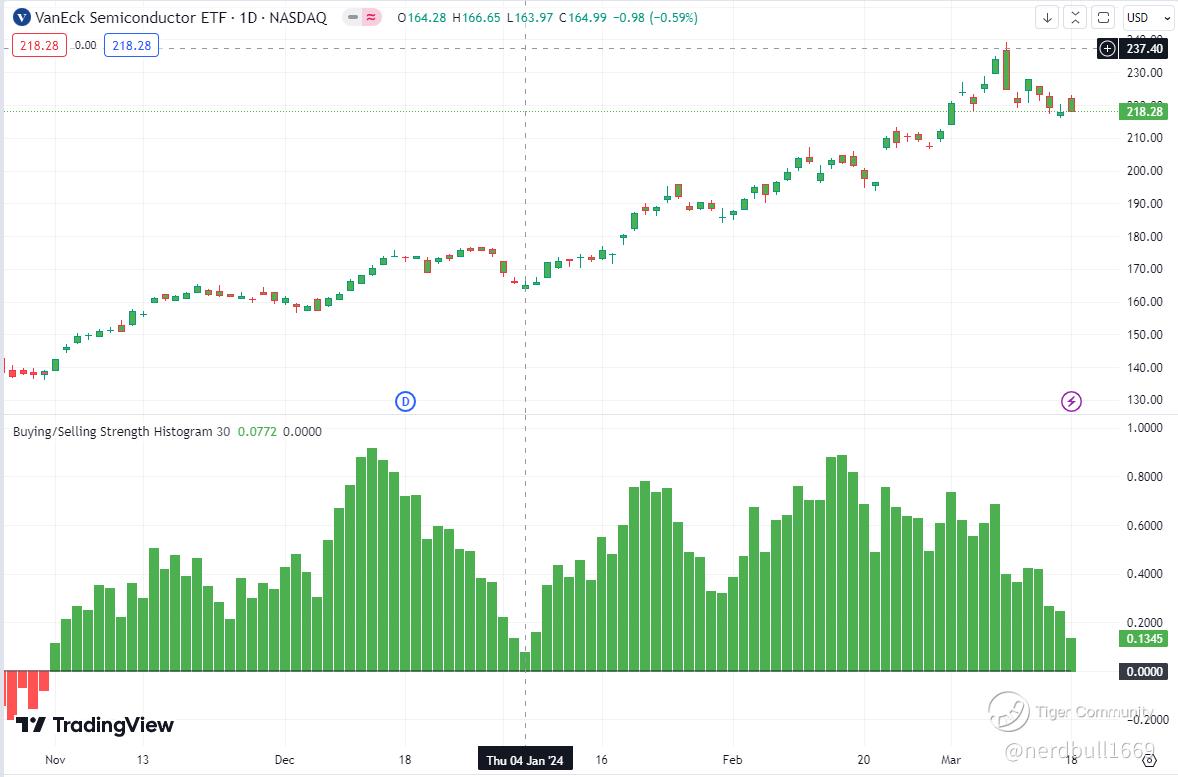Click the dark 0.0000 zero-line scale label
The width and height of the screenshot is (1178, 777).
(x=1144, y=671)
